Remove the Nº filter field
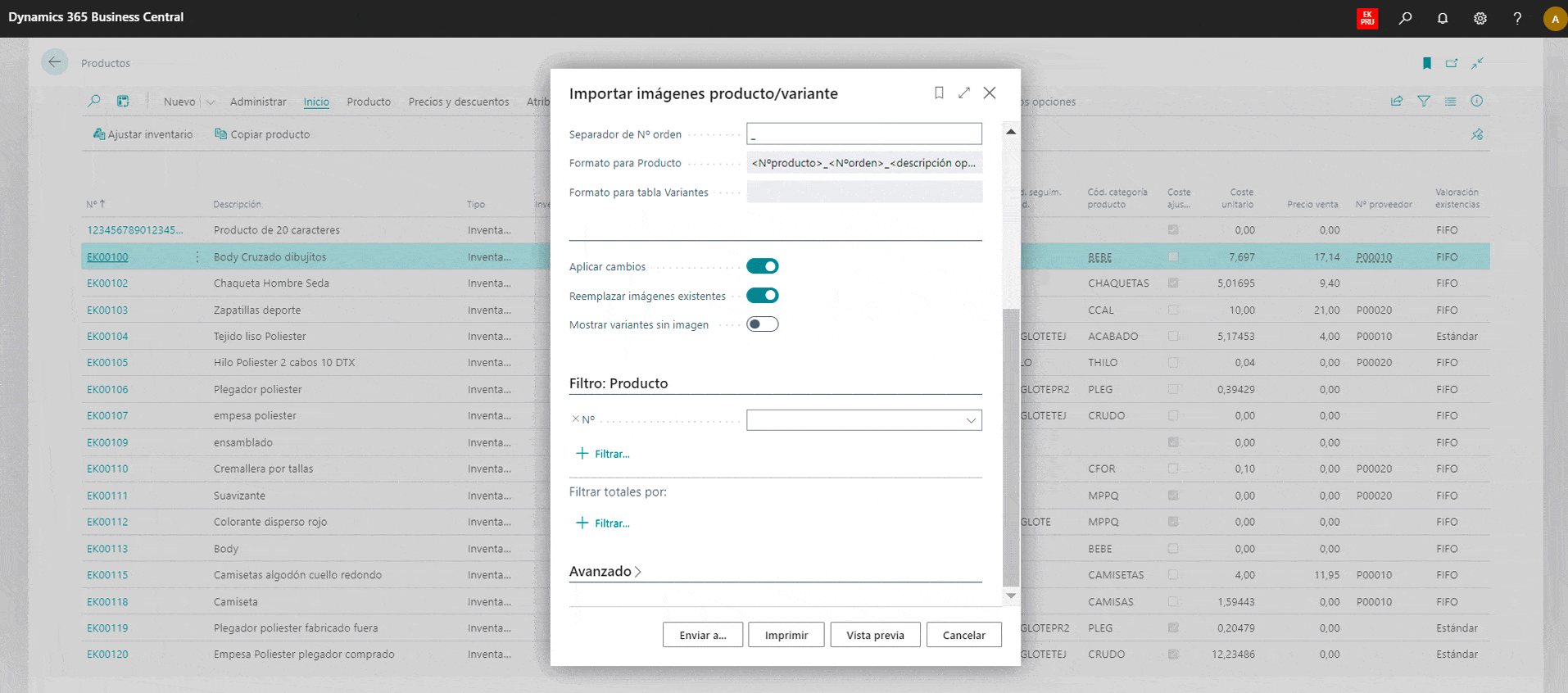The width and height of the screenshot is (1568, 693). [575, 419]
